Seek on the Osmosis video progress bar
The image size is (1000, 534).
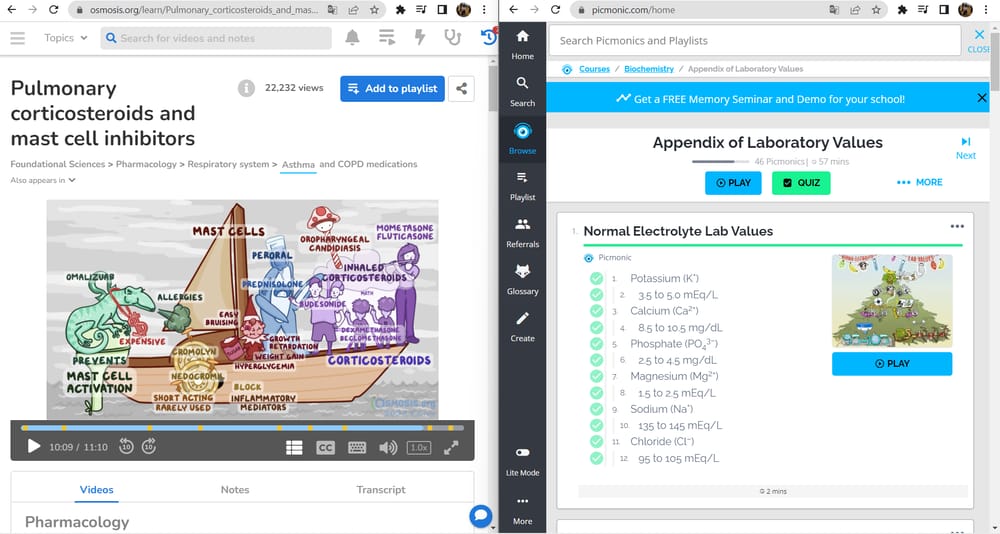pos(242,427)
